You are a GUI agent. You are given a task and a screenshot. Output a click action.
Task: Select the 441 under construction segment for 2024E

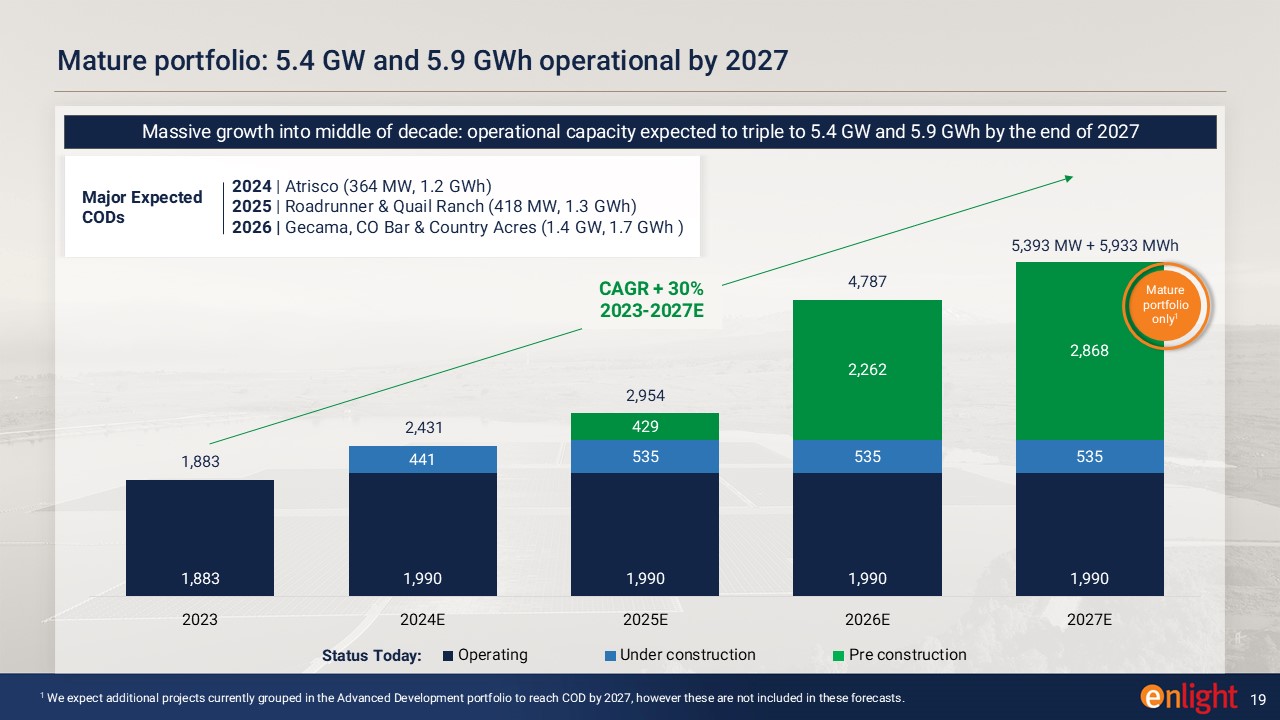point(422,459)
